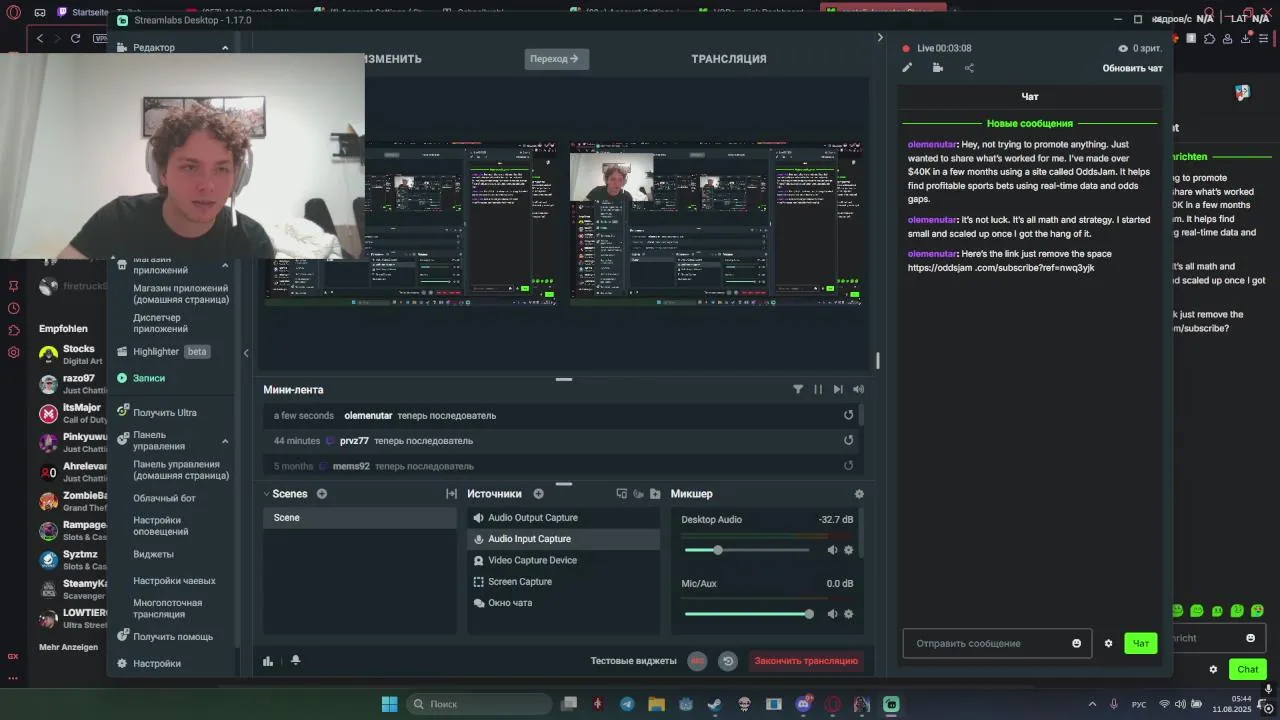Open the oddsjam link in chat message
Viewport: 1280px width, 720px height.
pos(1001,268)
